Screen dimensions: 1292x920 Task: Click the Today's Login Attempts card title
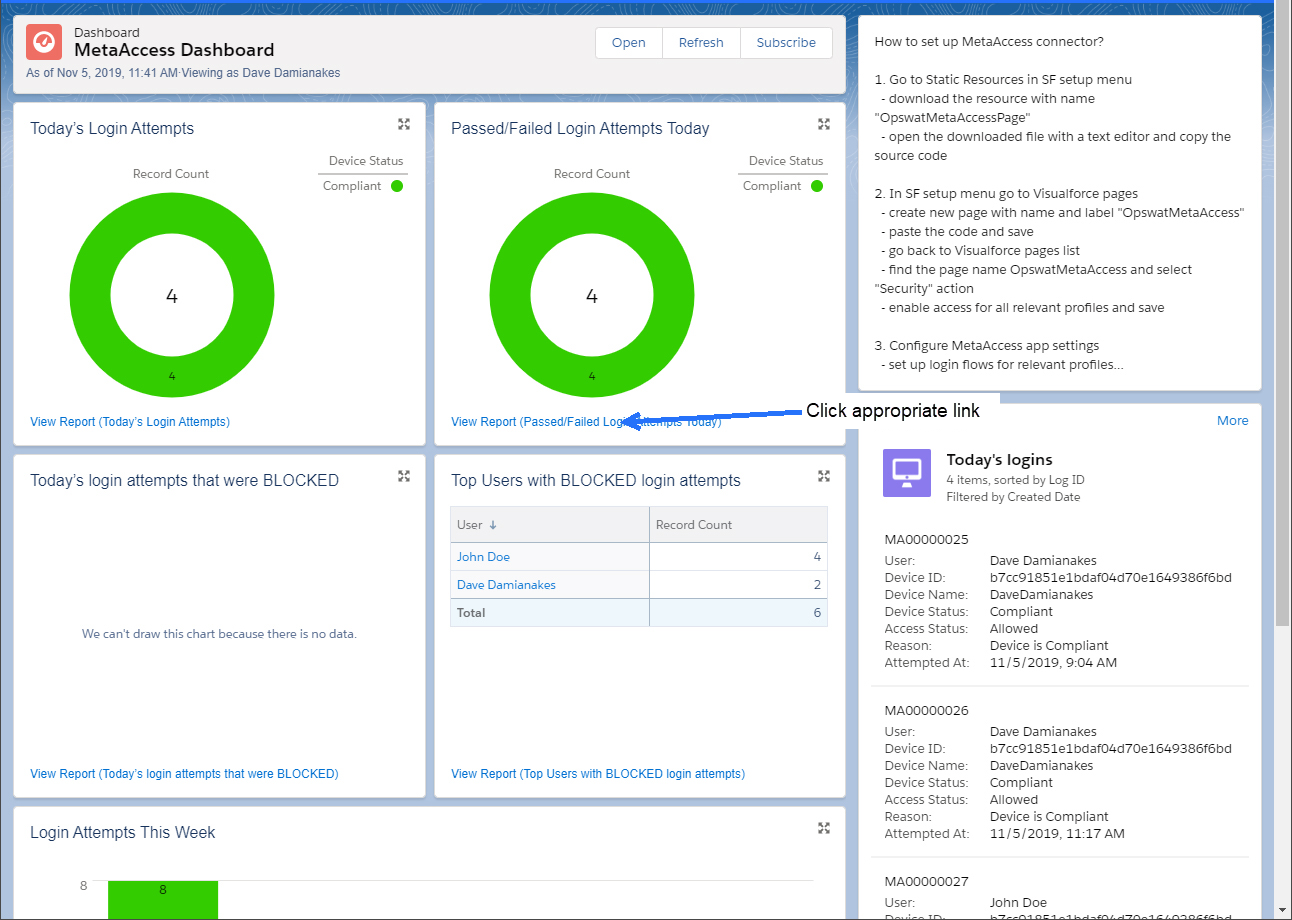pyautogui.click(x=112, y=128)
